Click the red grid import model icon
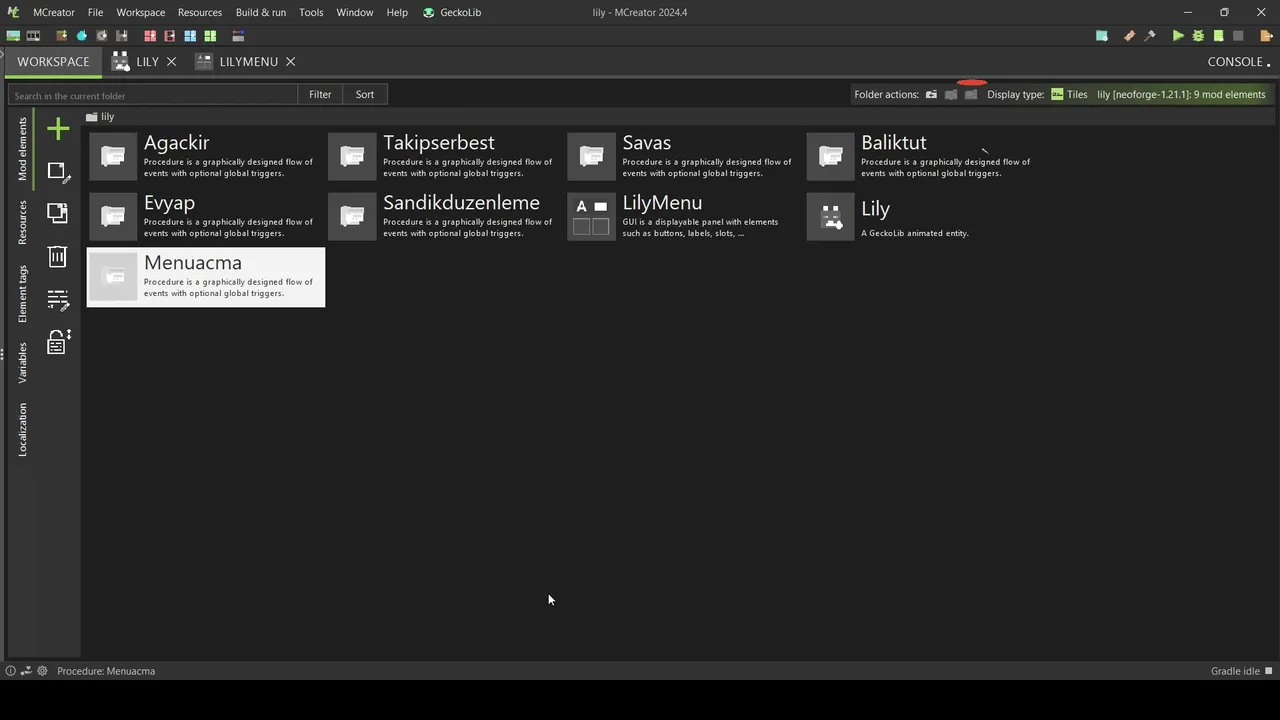Screen dimensions: 1280x720 (x=150, y=36)
